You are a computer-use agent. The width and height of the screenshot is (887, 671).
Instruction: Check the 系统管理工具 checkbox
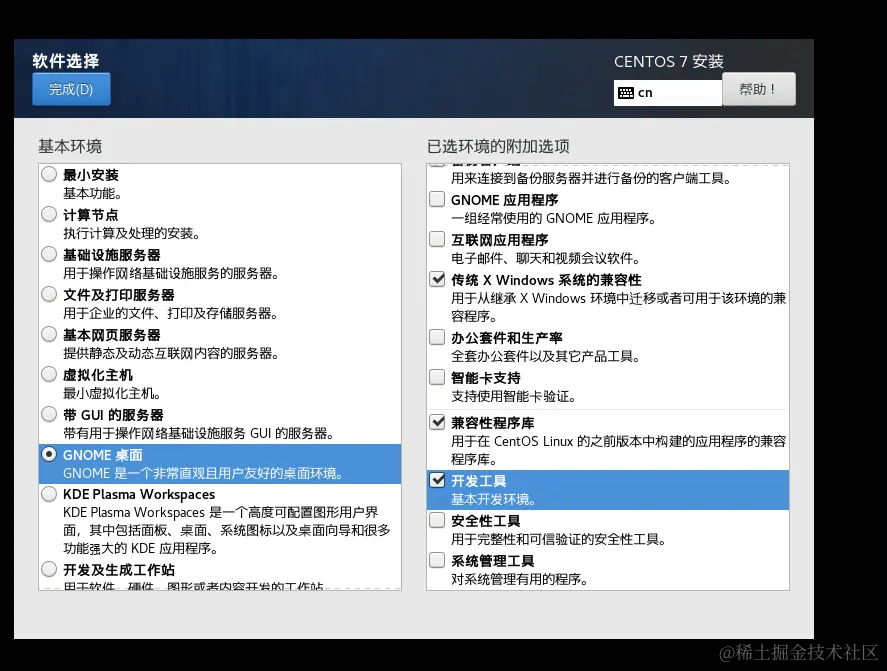click(437, 561)
